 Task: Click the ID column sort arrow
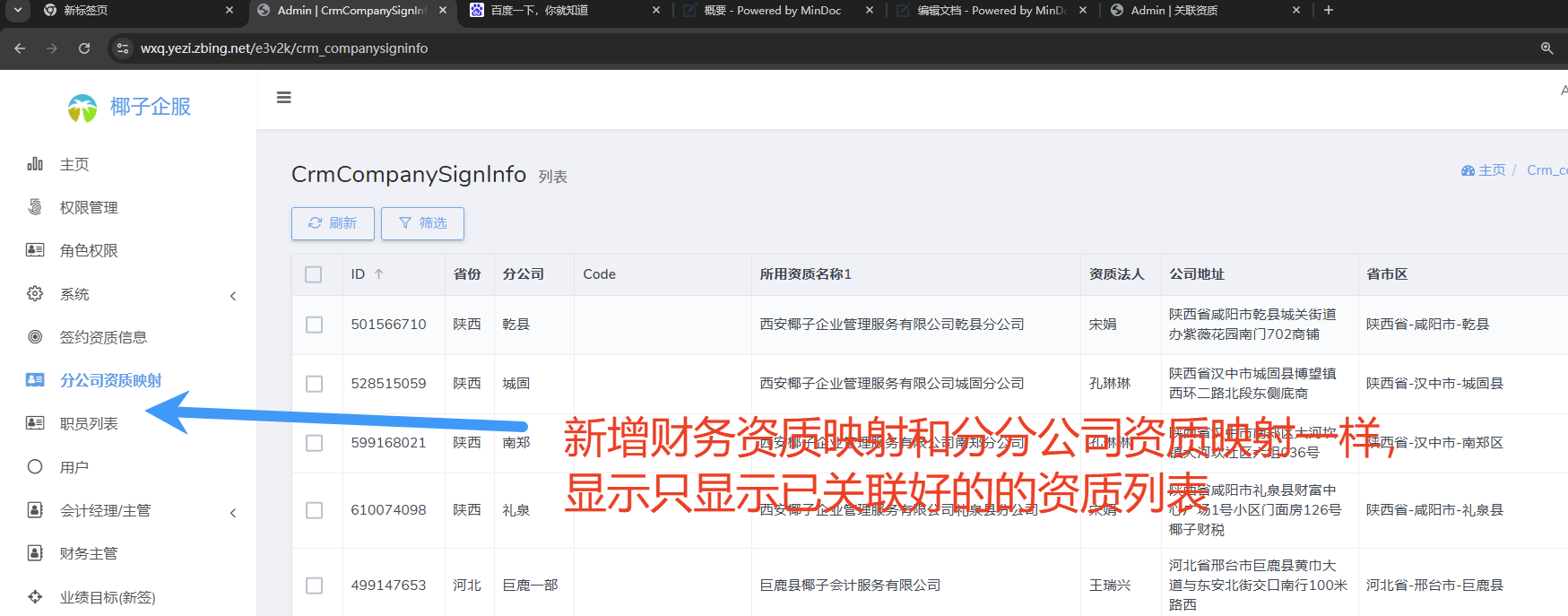379,274
